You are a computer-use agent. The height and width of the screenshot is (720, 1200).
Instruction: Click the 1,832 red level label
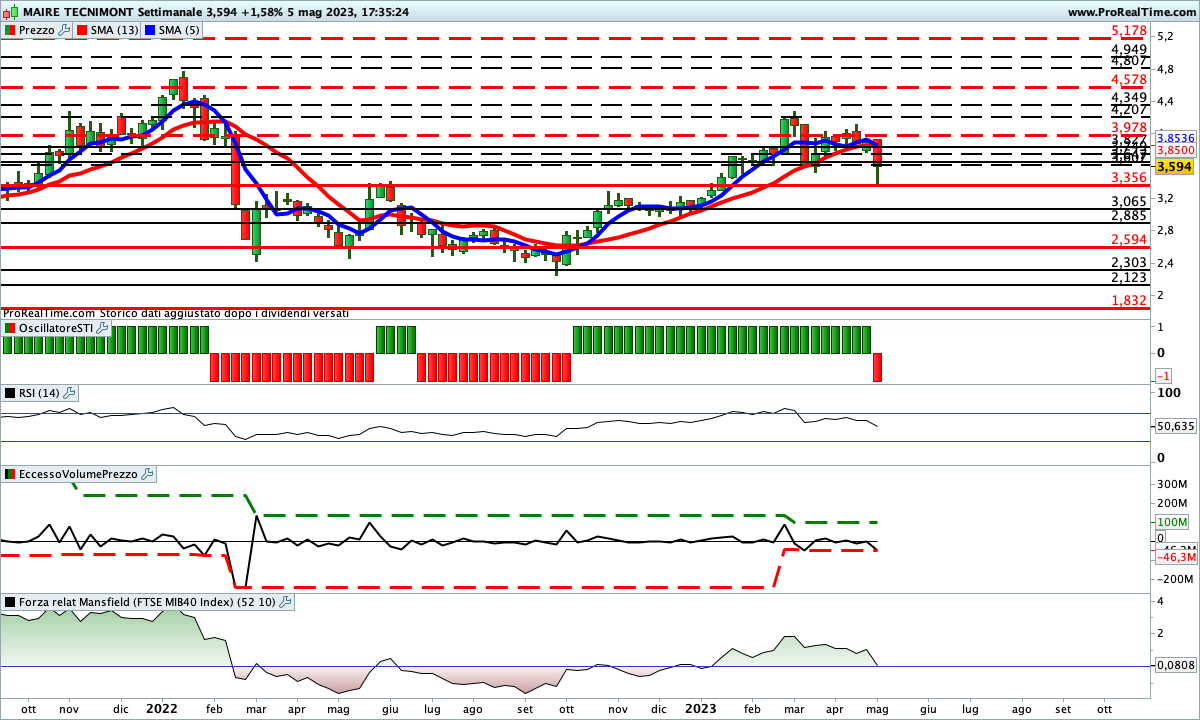tap(1129, 300)
